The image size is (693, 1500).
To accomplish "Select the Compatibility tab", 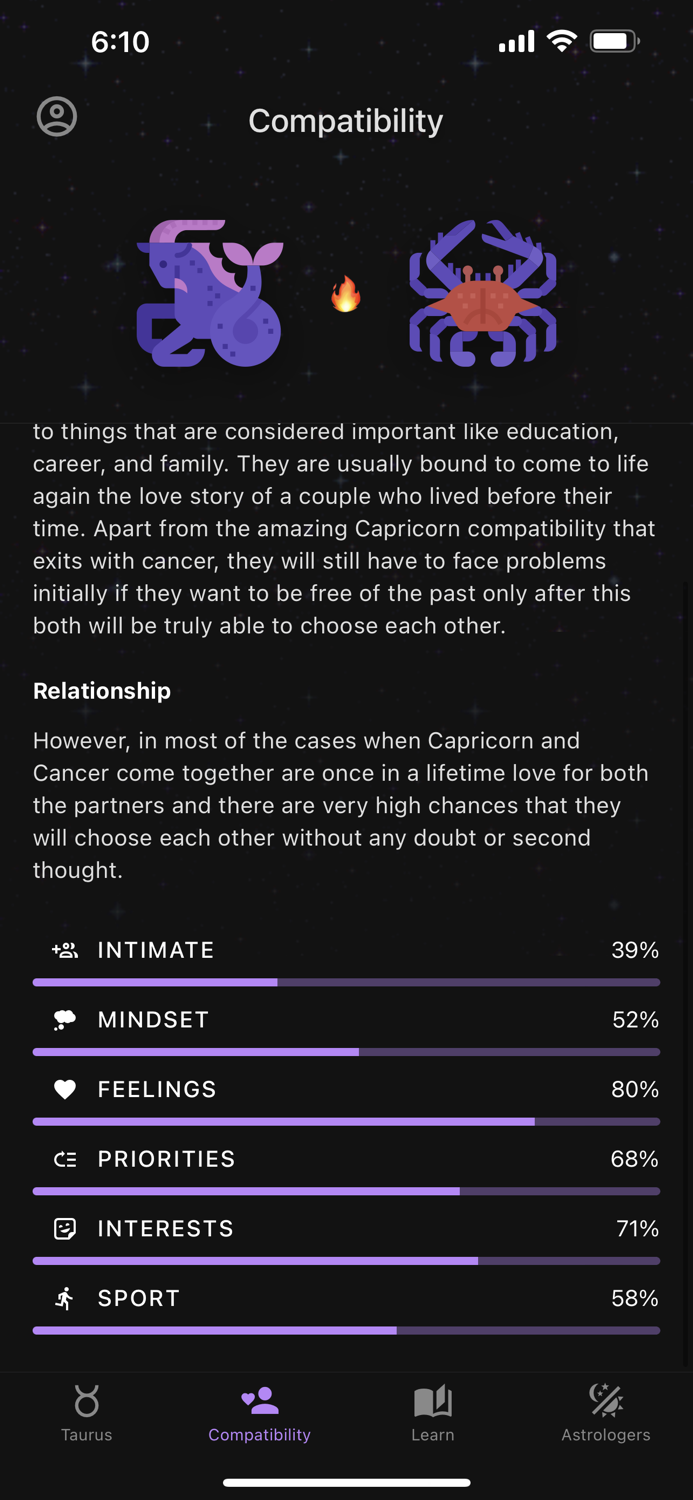I will [x=259, y=1412].
